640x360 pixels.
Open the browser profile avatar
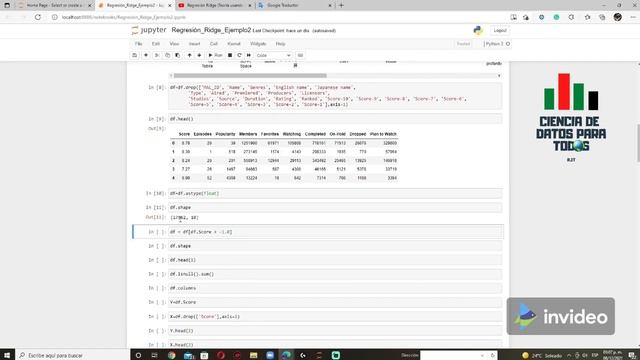point(618,17)
